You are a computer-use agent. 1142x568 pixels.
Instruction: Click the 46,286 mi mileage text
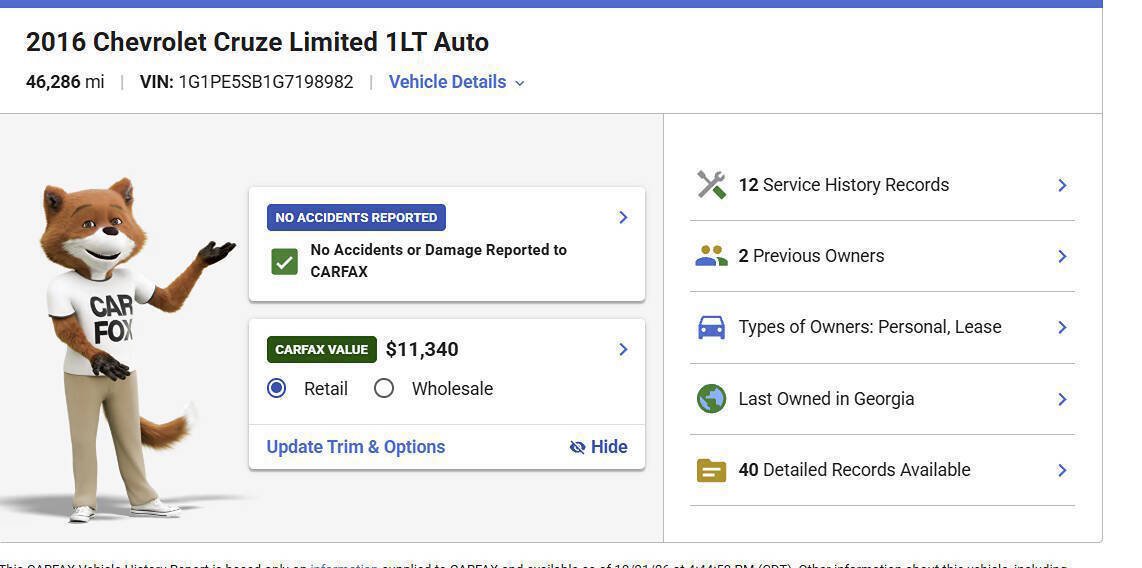click(65, 82)
